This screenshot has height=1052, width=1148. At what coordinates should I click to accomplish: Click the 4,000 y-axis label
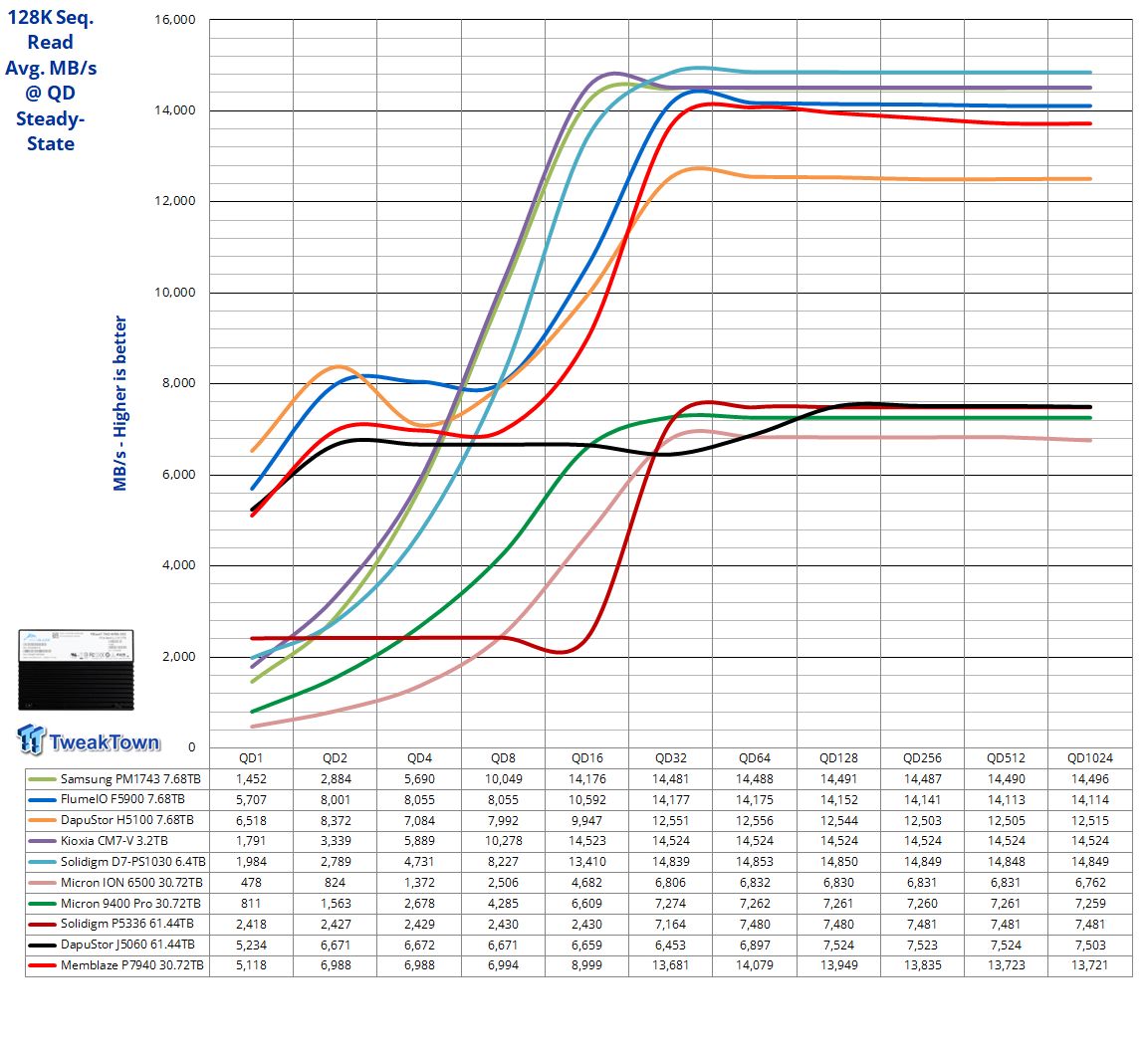tap(178, 565)
